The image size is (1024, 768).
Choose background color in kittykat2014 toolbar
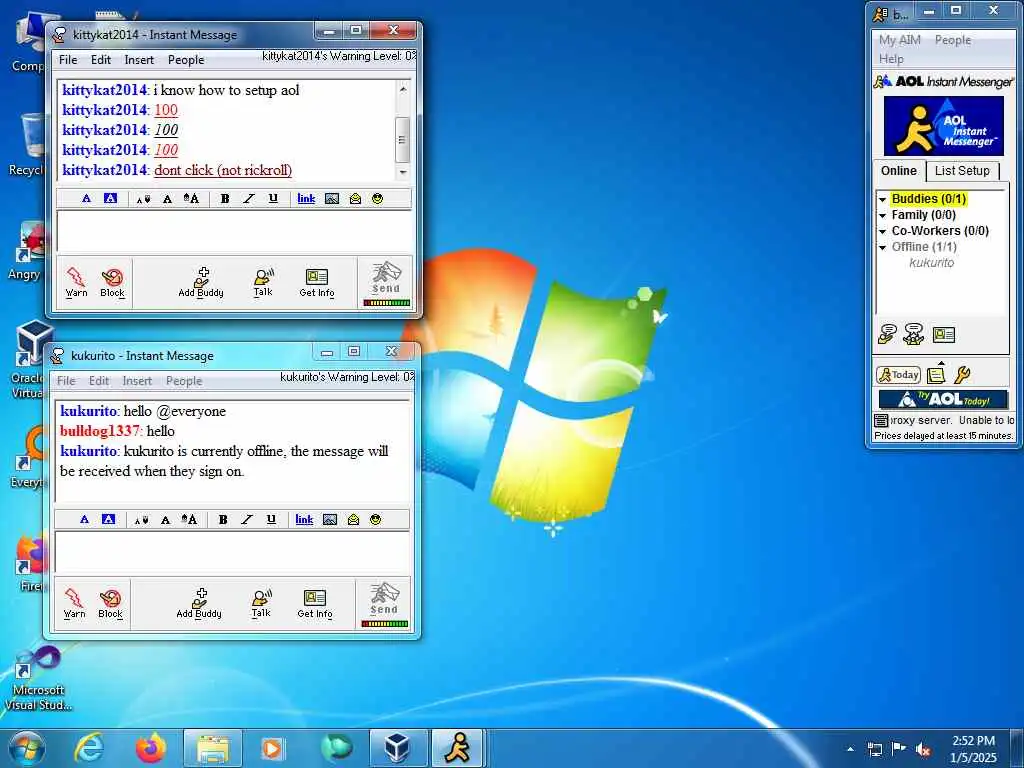pos(110,199)
